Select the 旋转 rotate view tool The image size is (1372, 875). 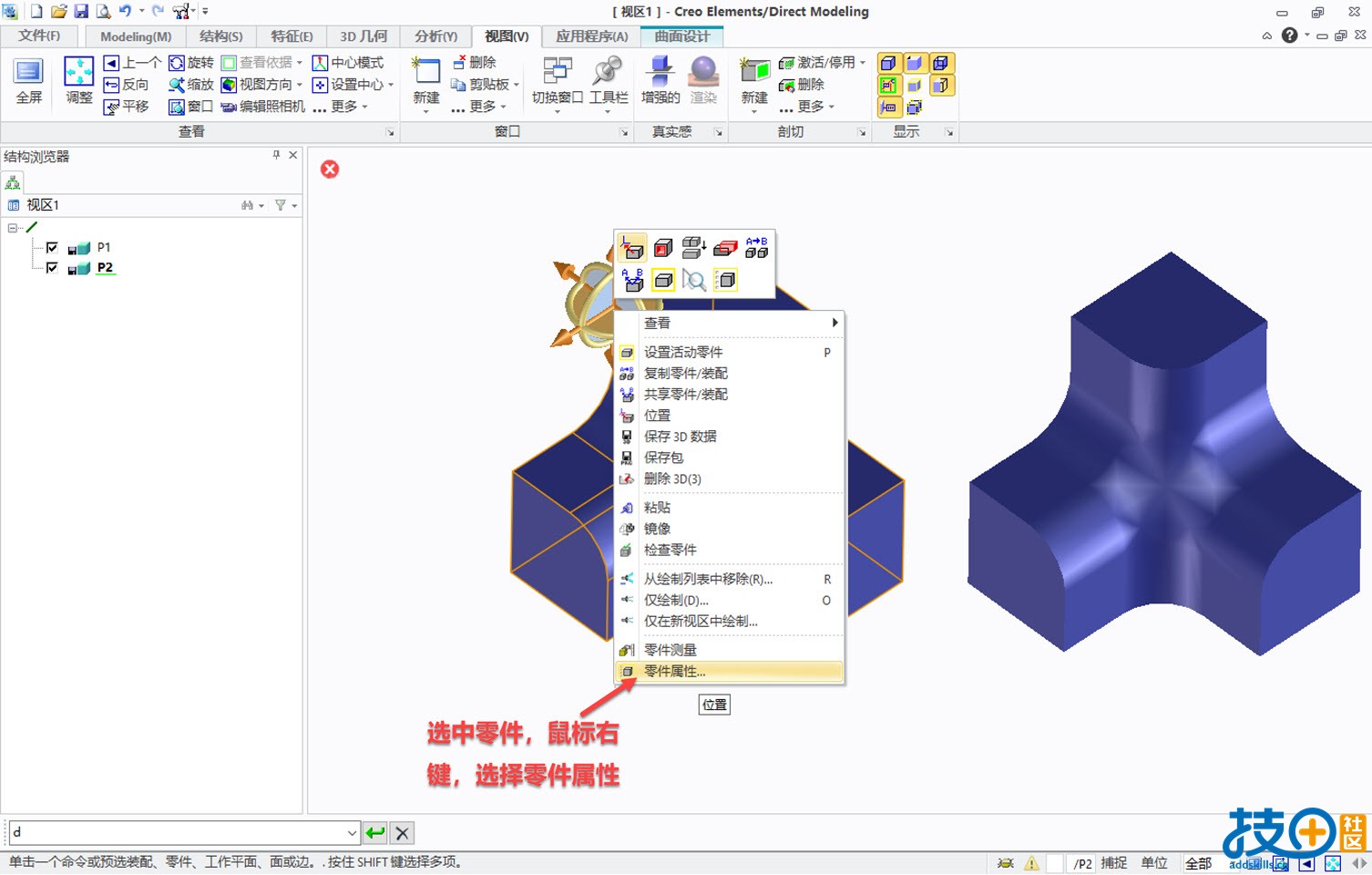click(x=190, y=62)
